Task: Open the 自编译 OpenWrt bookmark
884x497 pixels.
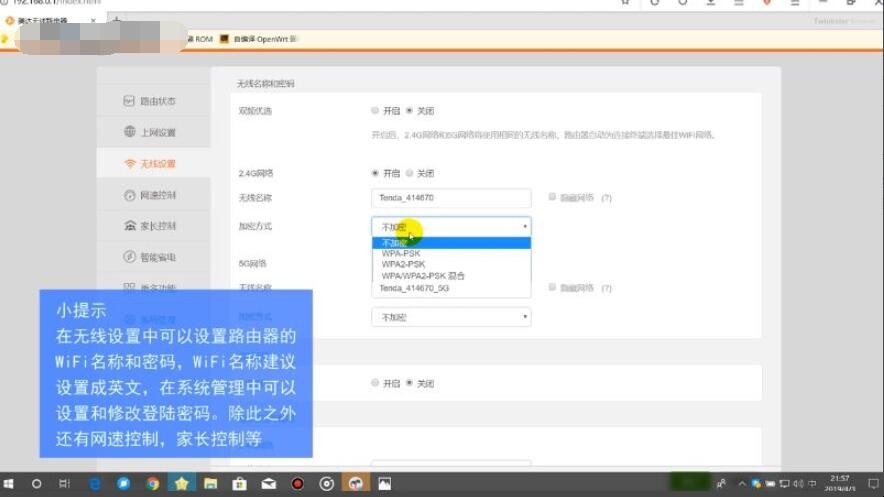Action: [x=259, y=39]
